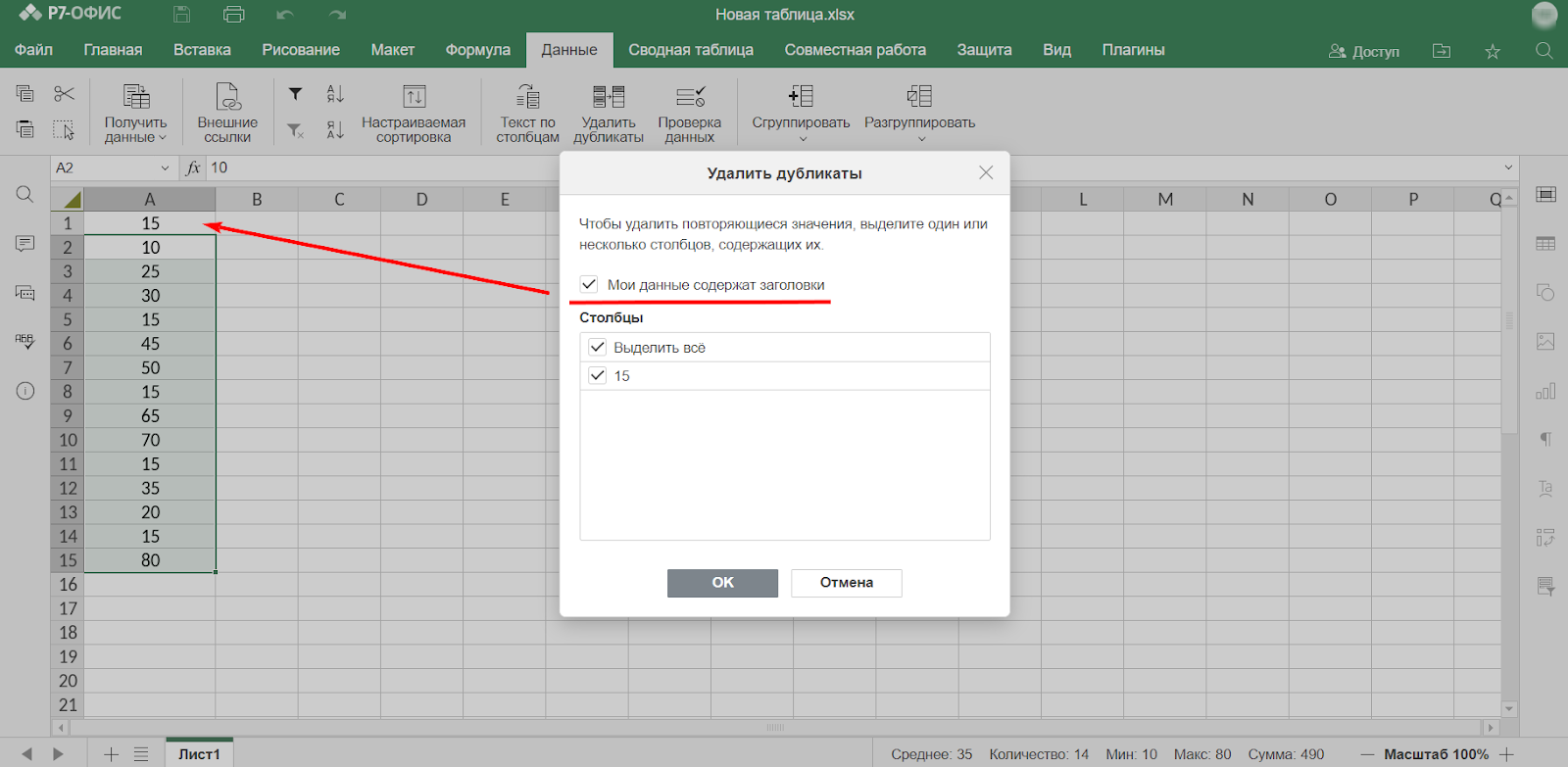Open External links (Внешние ссылки)
The image size is (1568, 767).
point(227,113)
